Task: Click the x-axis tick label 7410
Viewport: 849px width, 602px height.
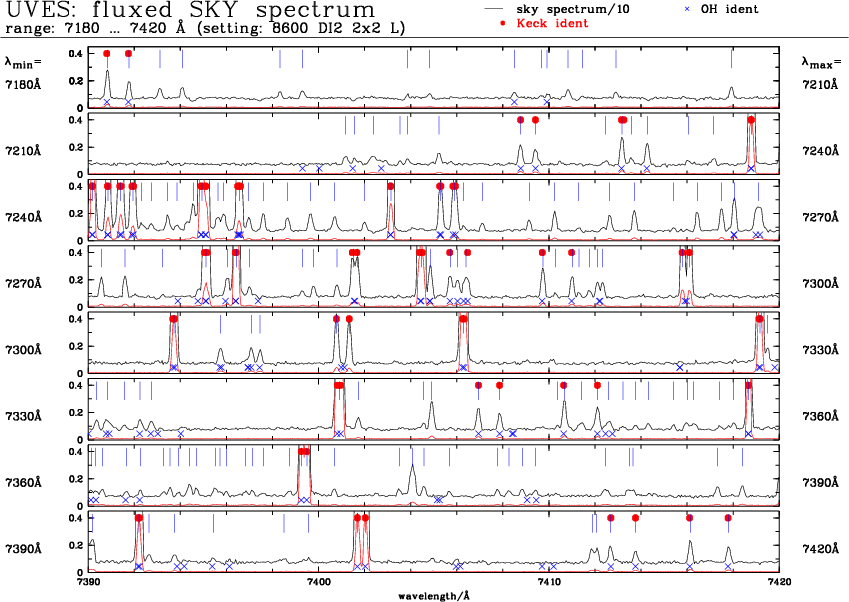Action: tap(548, 582)
